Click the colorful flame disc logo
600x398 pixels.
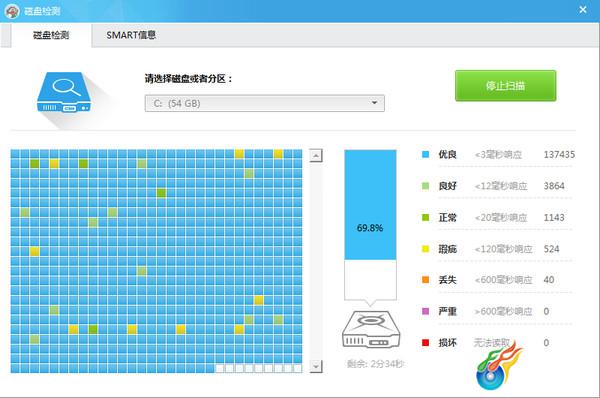[x=499, y=365]
